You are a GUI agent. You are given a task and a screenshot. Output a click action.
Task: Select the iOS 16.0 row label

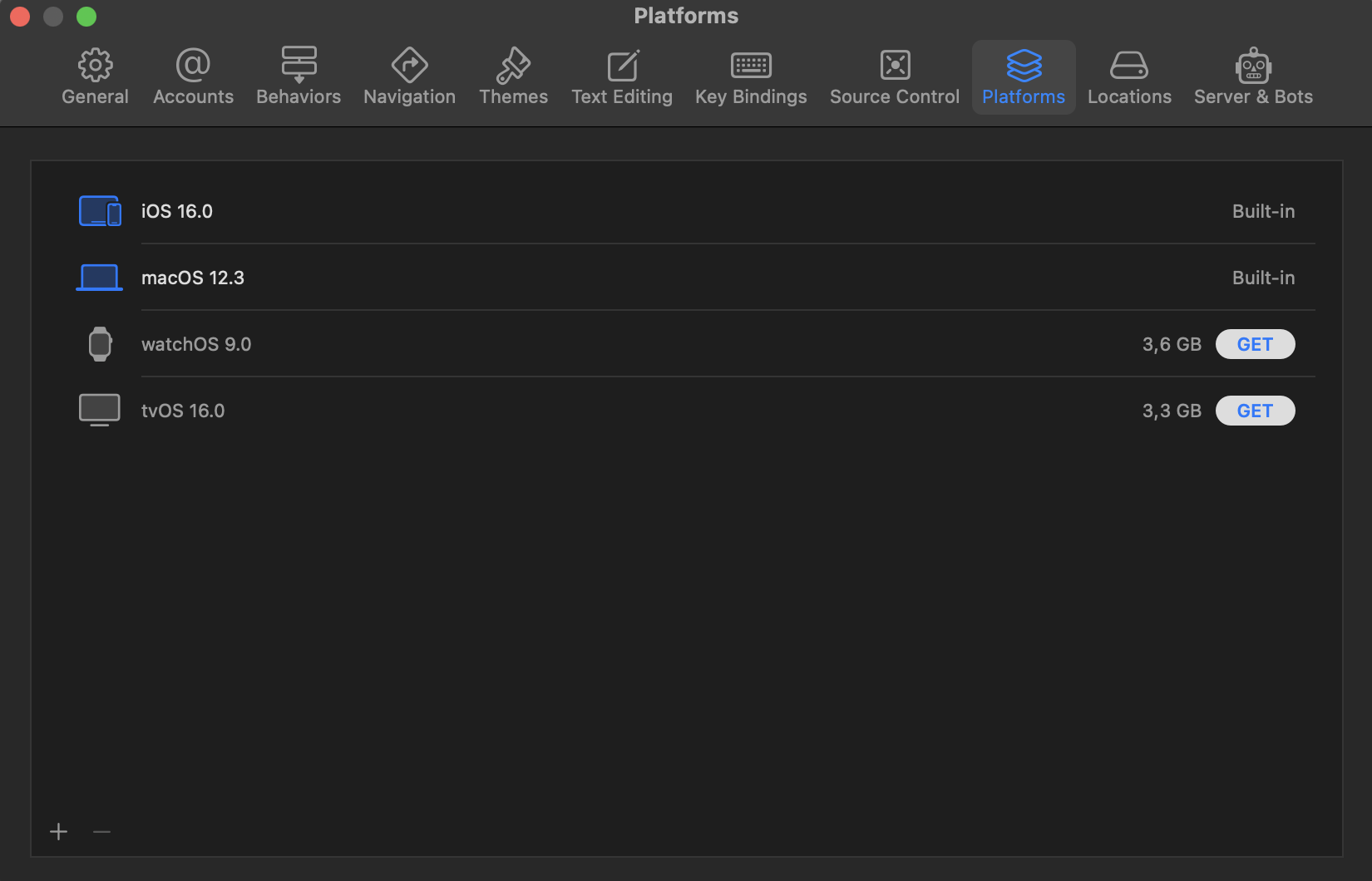tap(177, 211)
